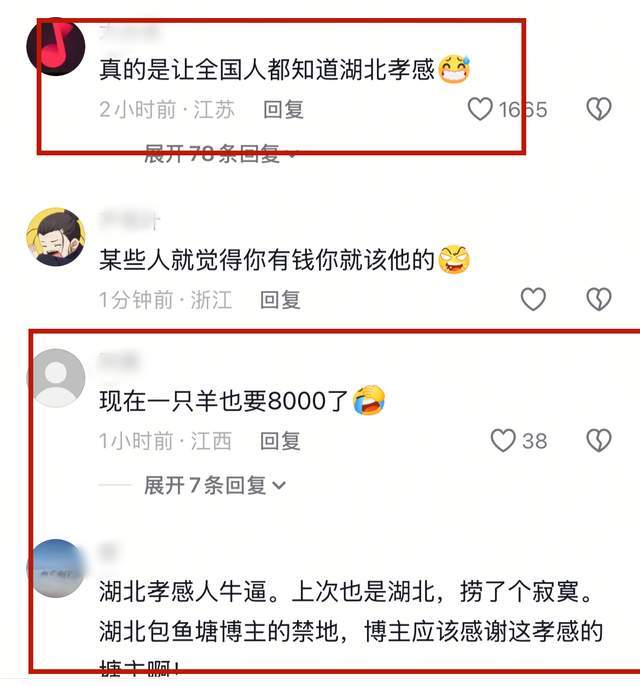Tap the sweating laugh emoji in first comment
640x686 pixels.
point(454,69)
